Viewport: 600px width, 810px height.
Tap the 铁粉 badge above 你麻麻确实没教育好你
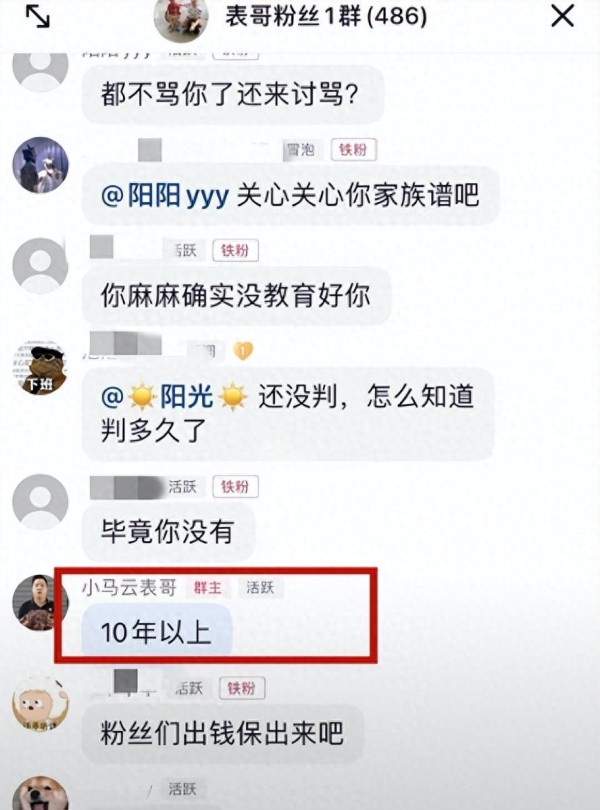[236, 251]
